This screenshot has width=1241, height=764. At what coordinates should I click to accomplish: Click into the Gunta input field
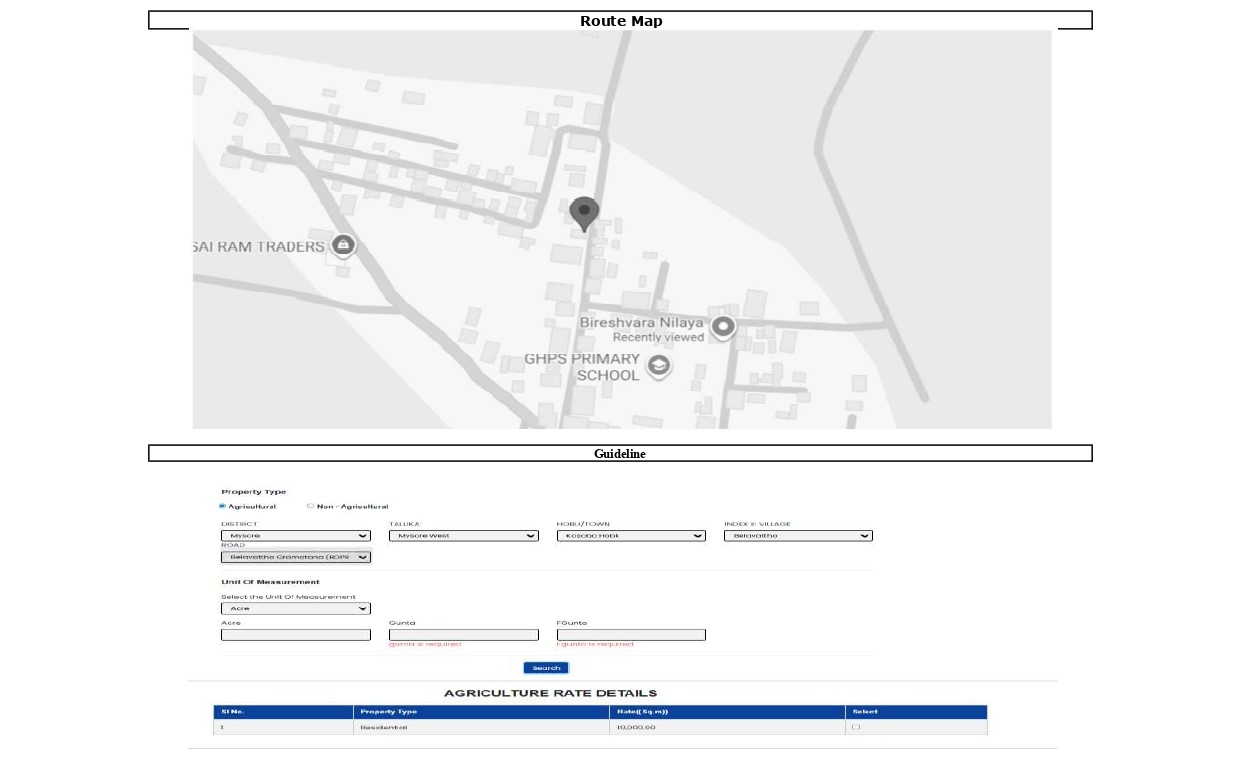[464, 635]
